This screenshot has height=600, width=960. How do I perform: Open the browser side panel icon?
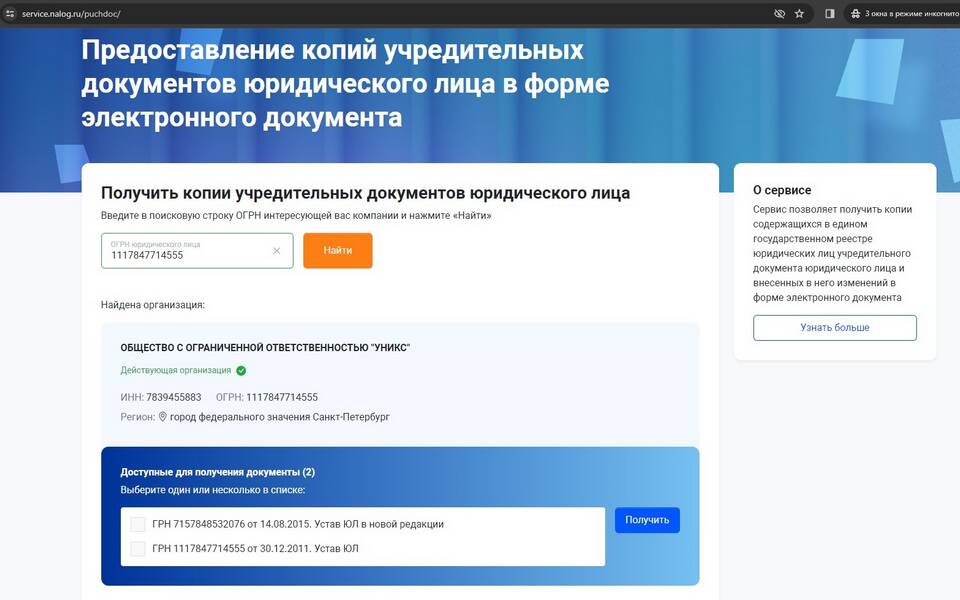pos(830,14)
